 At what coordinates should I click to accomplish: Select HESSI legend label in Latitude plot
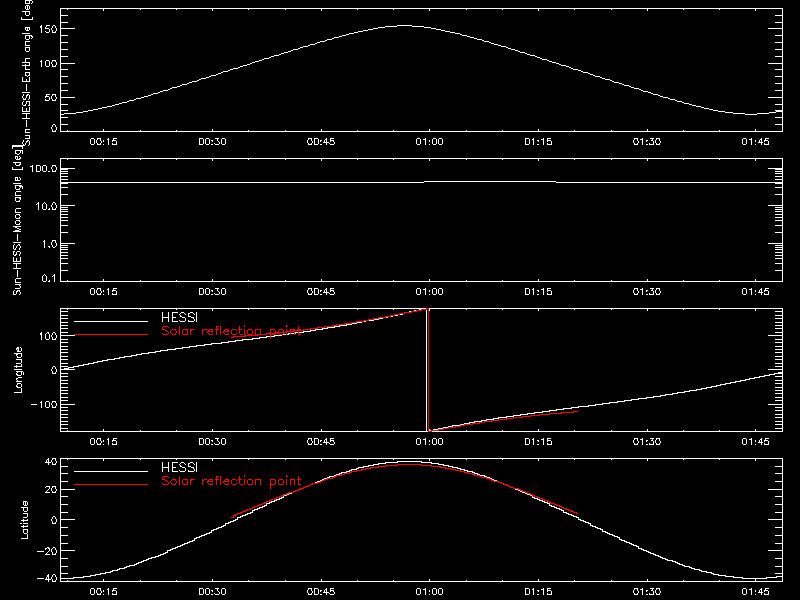(179, 467)
